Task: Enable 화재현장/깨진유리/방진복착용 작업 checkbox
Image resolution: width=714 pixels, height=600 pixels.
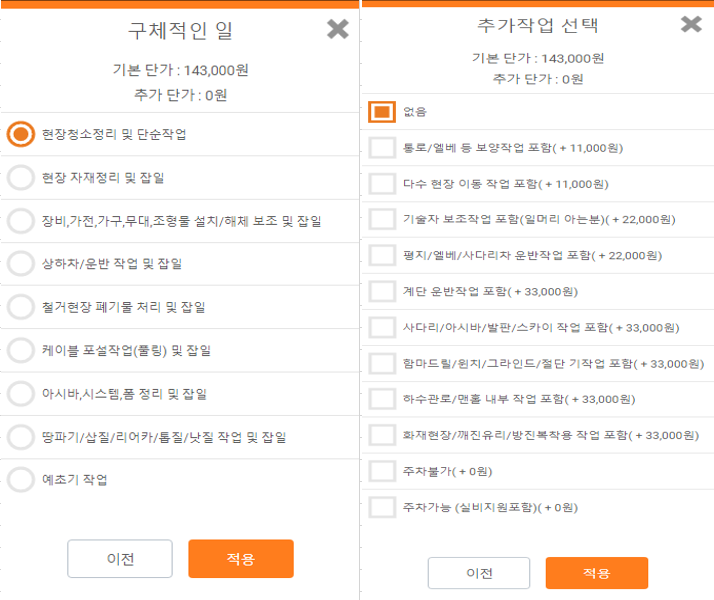Action: [382, 435]
